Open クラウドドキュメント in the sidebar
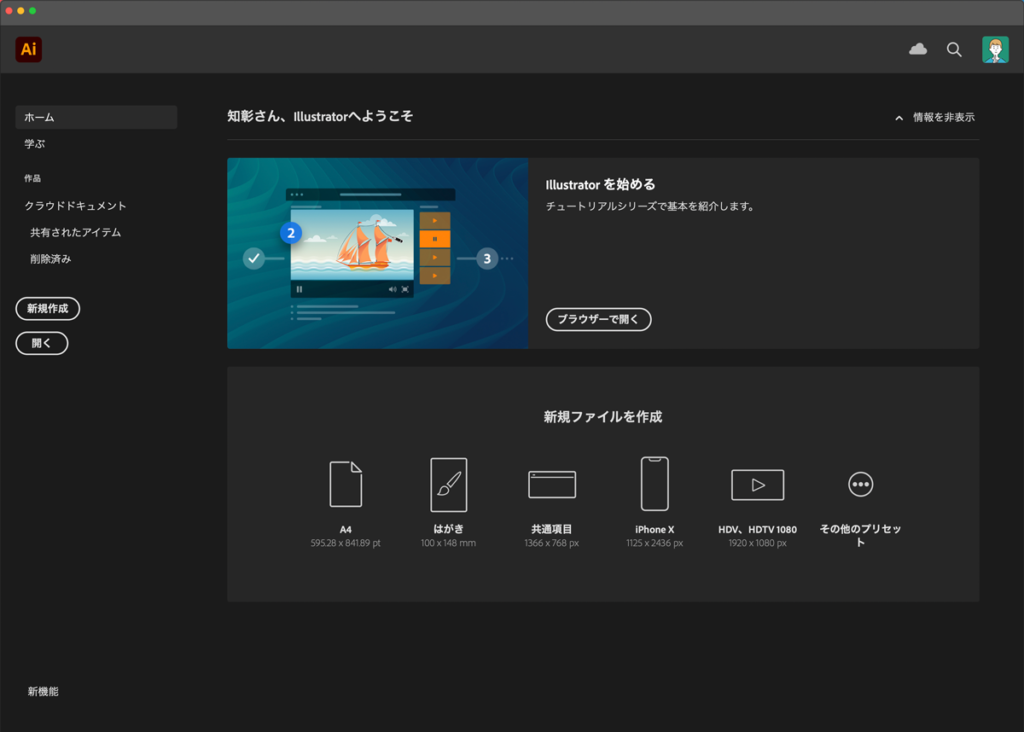 click(x=76, y=206)
